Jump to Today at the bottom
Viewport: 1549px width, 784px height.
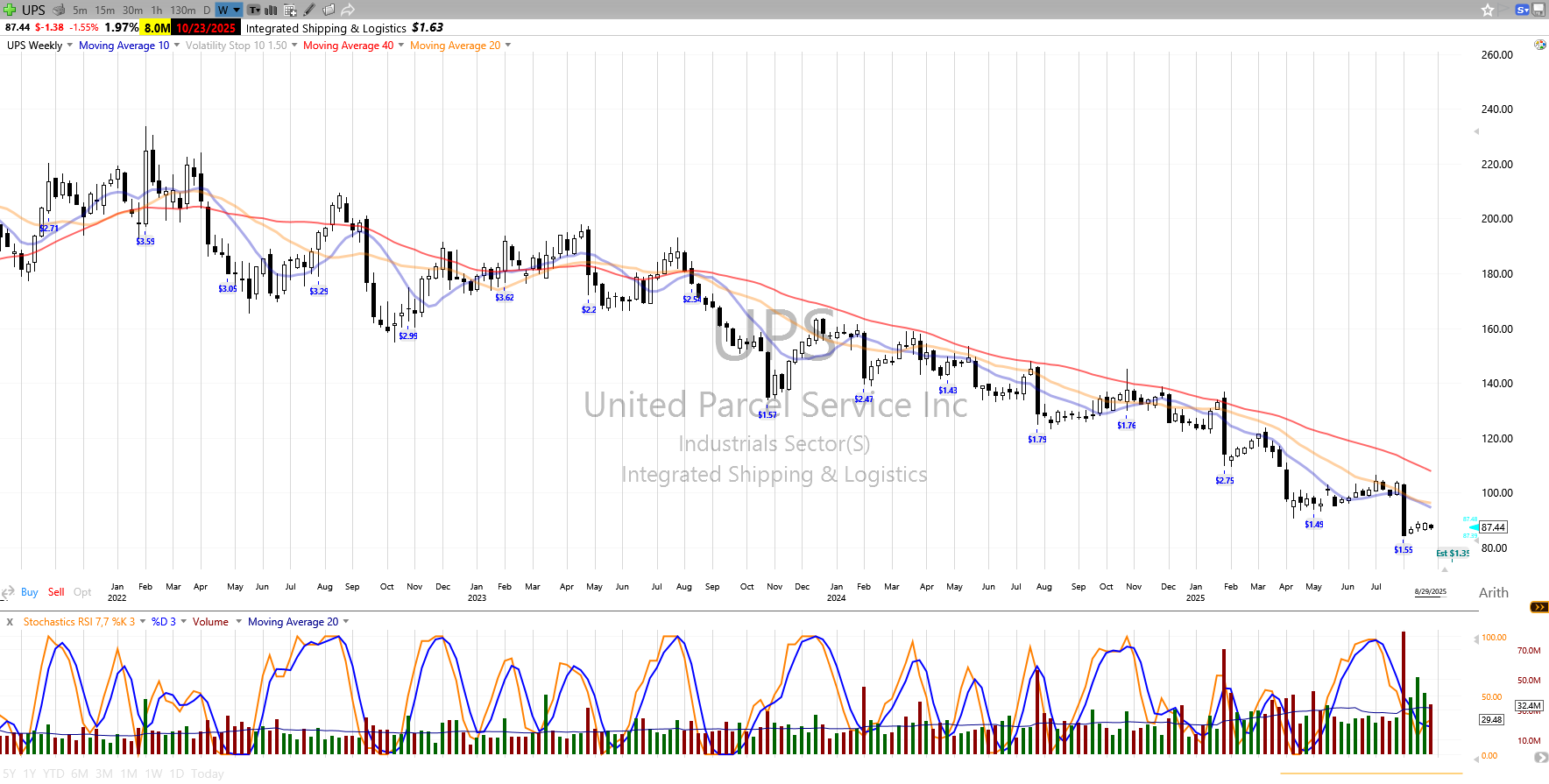coord(208,773)
